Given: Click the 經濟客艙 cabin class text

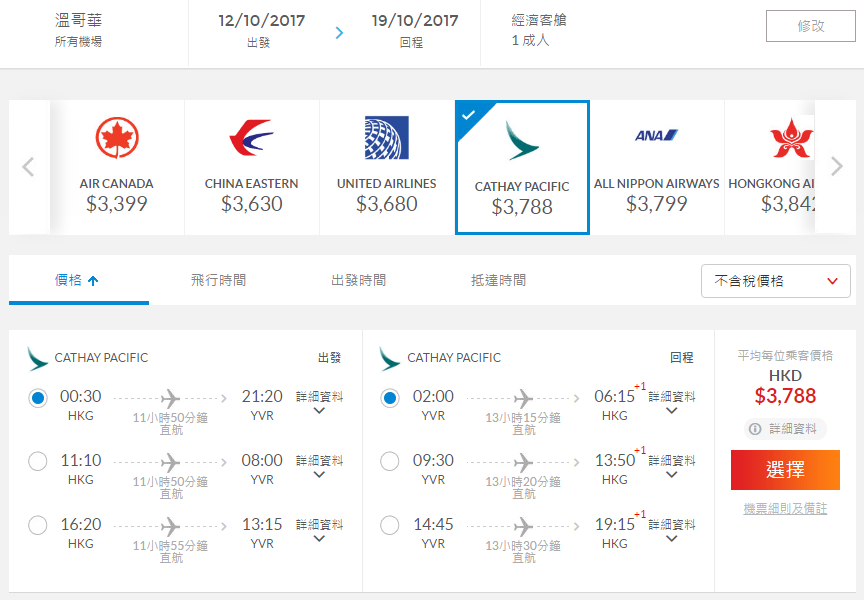Looking at the screenshot, I should click(x=539, y=20).
